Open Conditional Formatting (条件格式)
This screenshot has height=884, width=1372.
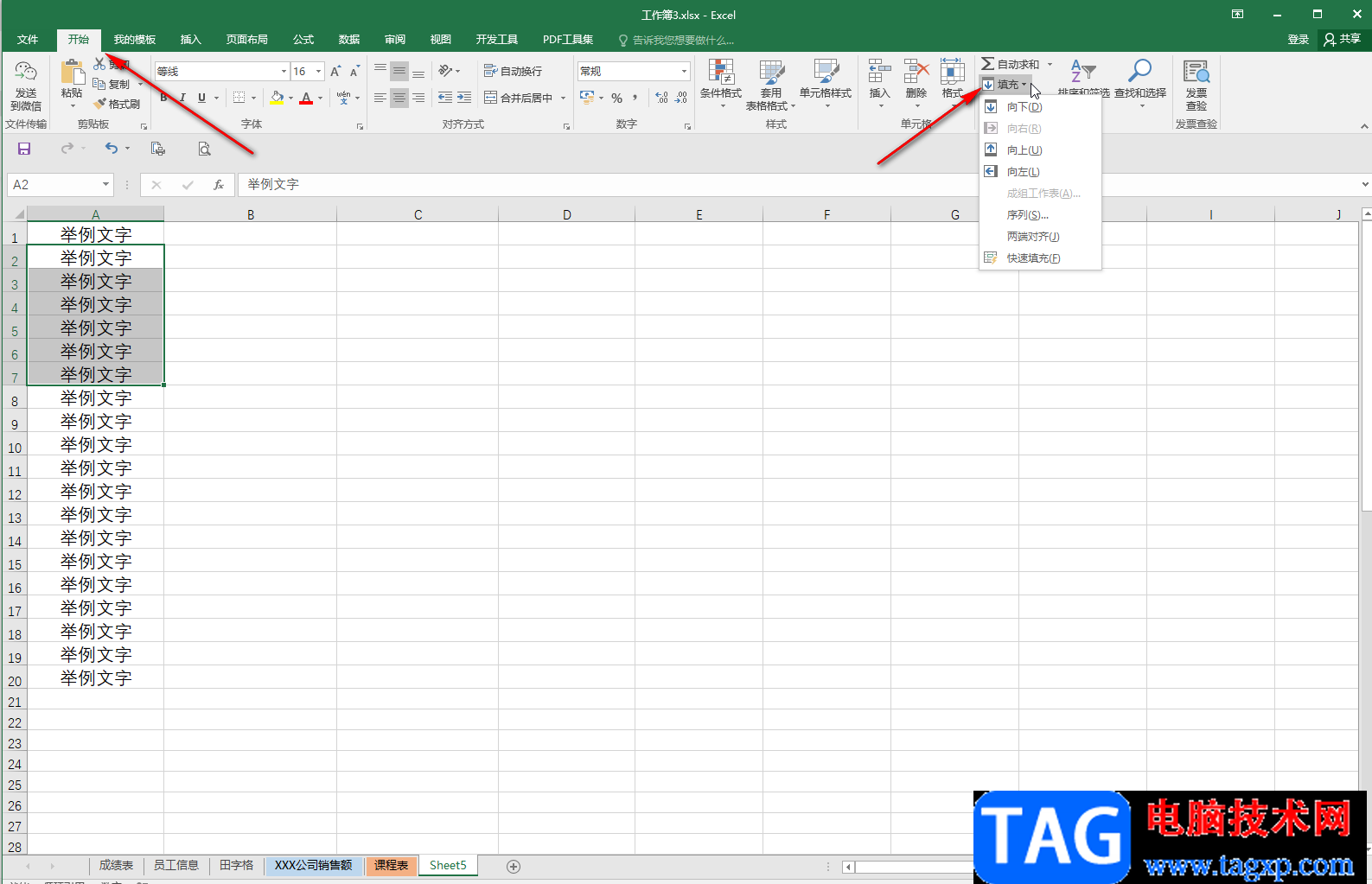tap(721, 84)
